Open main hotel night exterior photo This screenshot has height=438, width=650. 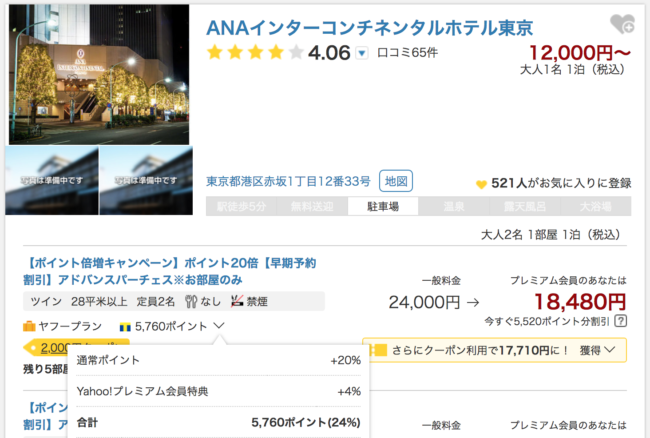tap(99, 75)
